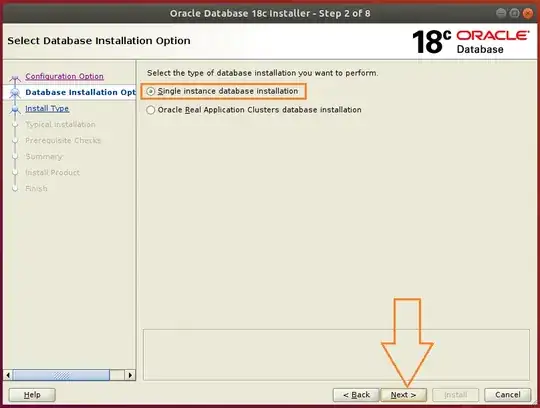Image resolution: width=540 pixels, height=408 pixels.
Task: Click the Prerequisite Checks step label
Action: click(x=63, y=140)
